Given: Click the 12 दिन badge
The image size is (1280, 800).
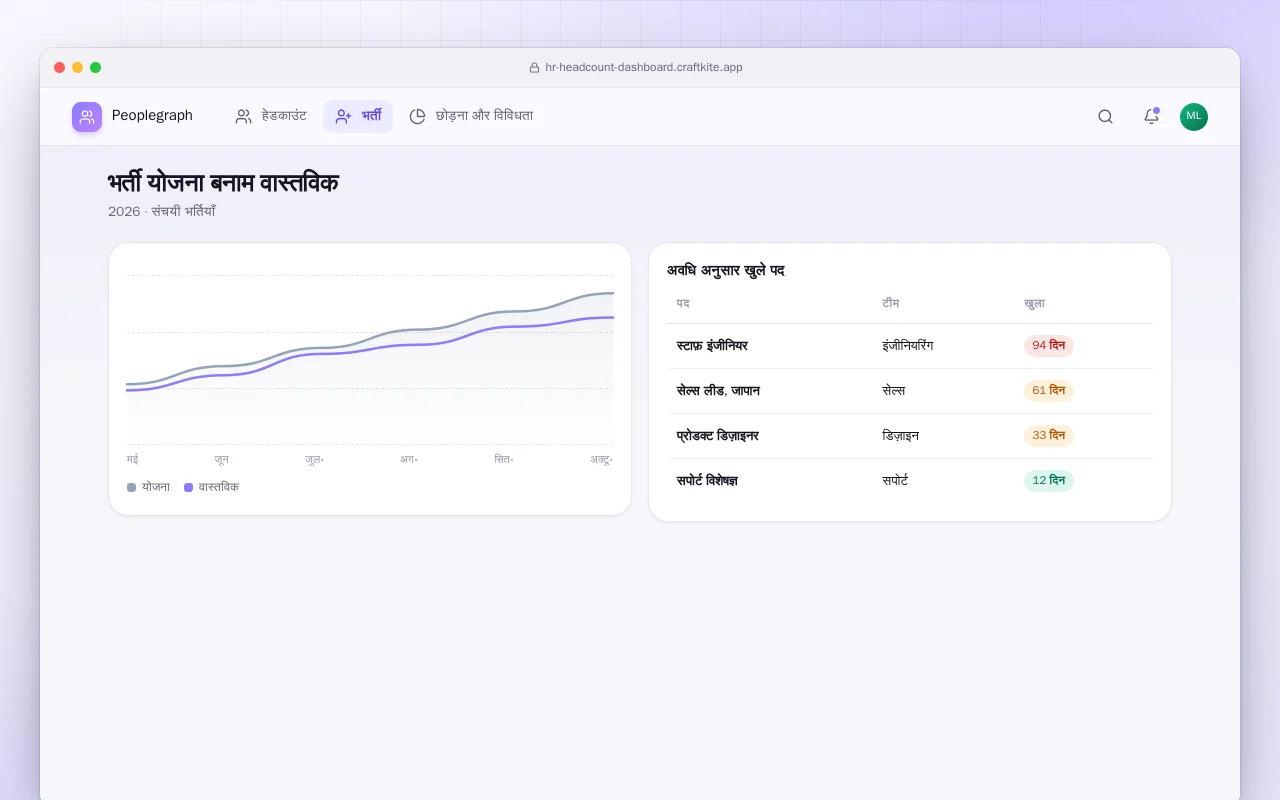Looking at the screenshot, I should point(1048,481).
